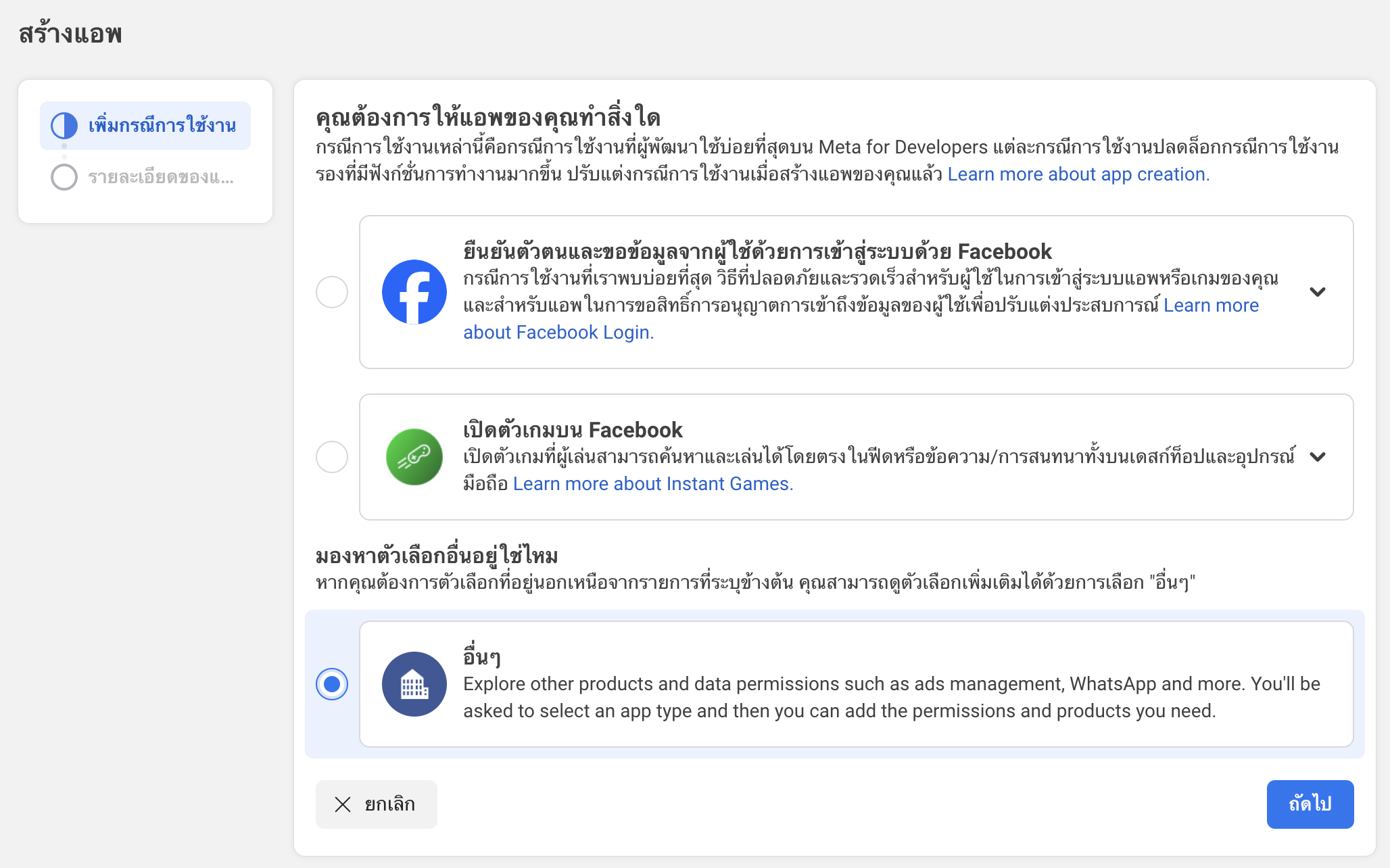Viewport: 1390px width, 868px height.
Task: Select the เปิดตัวเกมบน Facebook radio button
Action: (332, 457)
